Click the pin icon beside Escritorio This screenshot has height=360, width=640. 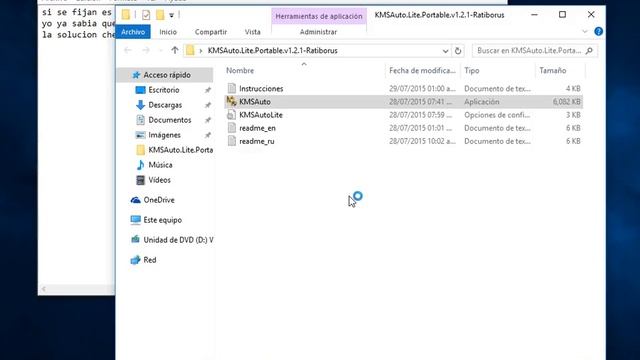(x=208, y=90)
